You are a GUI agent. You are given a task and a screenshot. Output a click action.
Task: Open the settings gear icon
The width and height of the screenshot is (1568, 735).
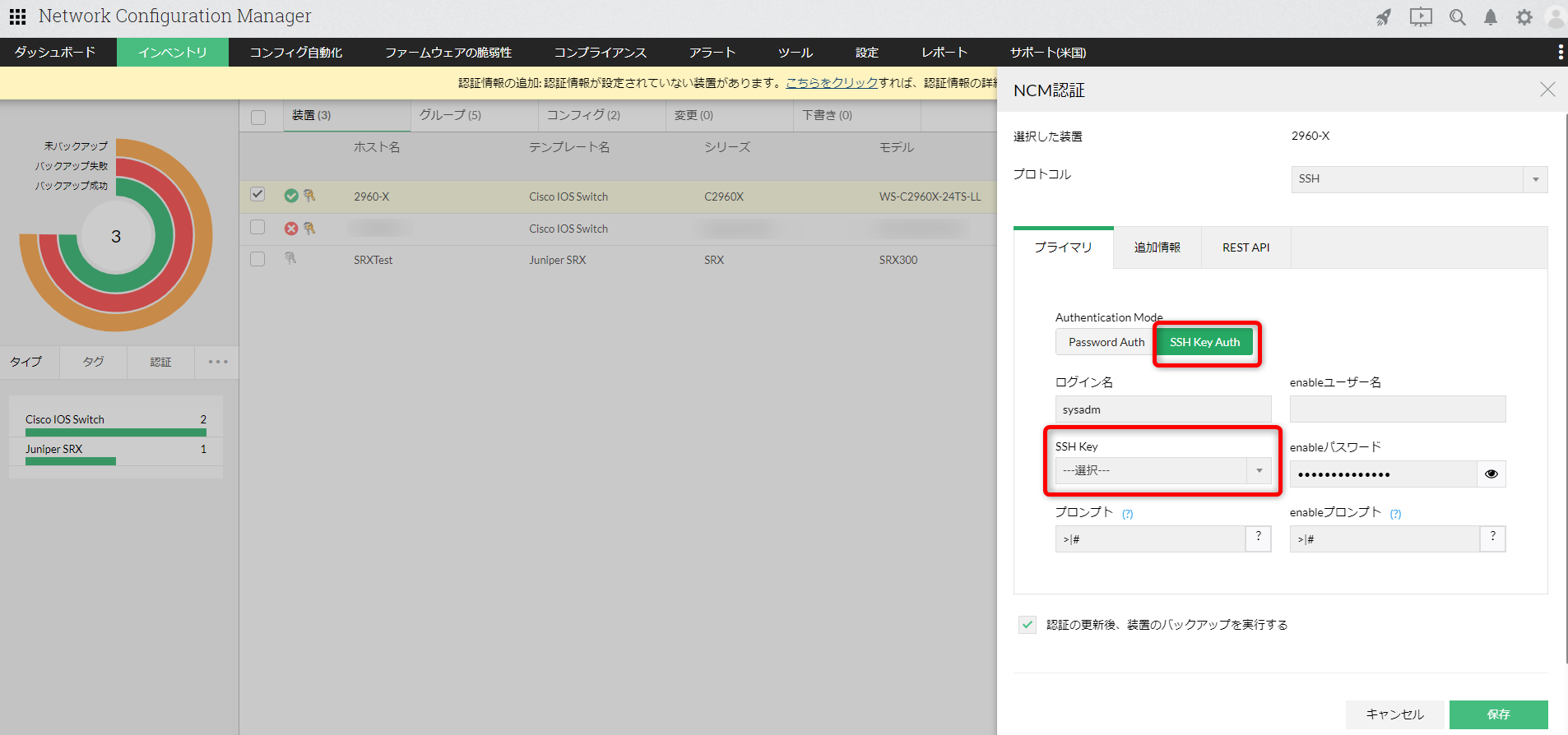tap(1524, 17)
